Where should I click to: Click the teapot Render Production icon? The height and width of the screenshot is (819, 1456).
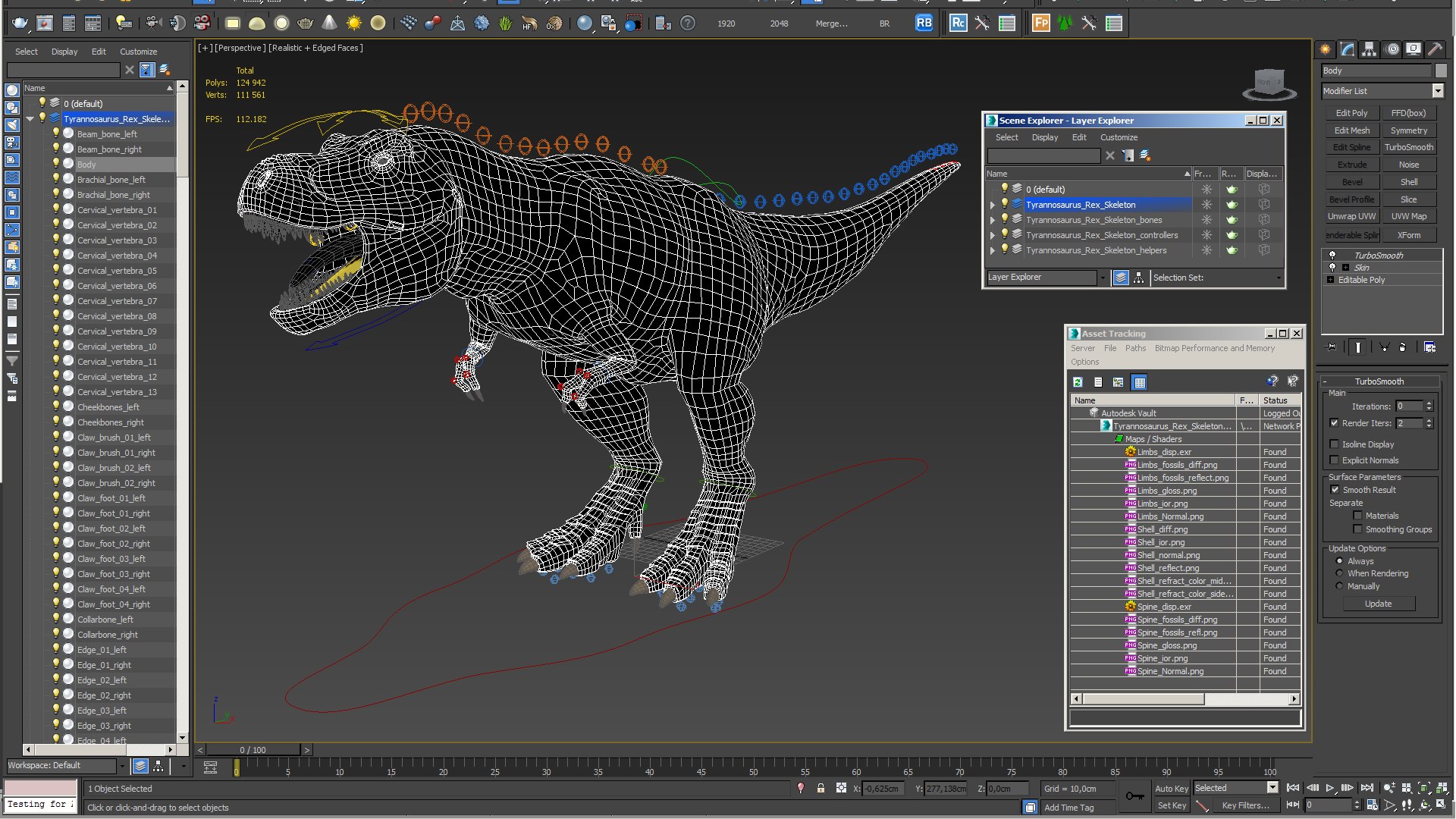[x=20, y=24]
